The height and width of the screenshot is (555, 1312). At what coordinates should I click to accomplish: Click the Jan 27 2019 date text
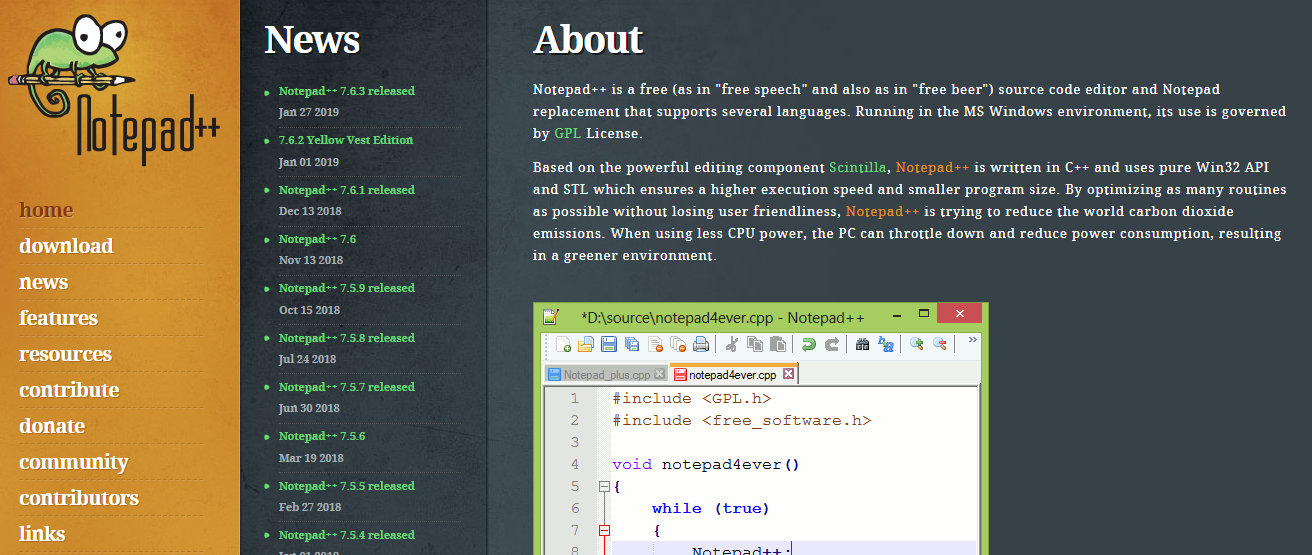pyautogui.click(x=309, y=112)
